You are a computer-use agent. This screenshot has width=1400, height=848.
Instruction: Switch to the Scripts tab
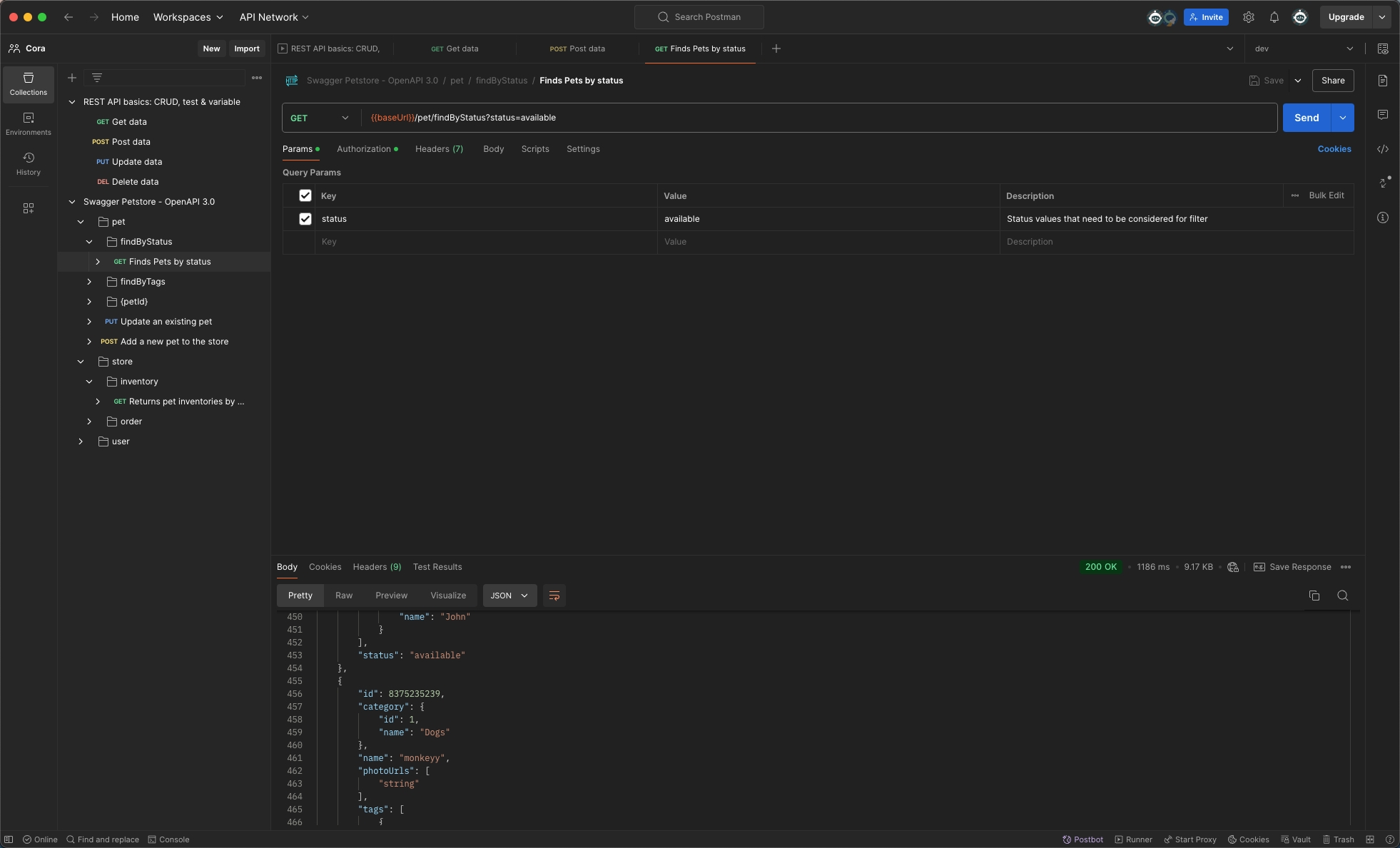535,149
